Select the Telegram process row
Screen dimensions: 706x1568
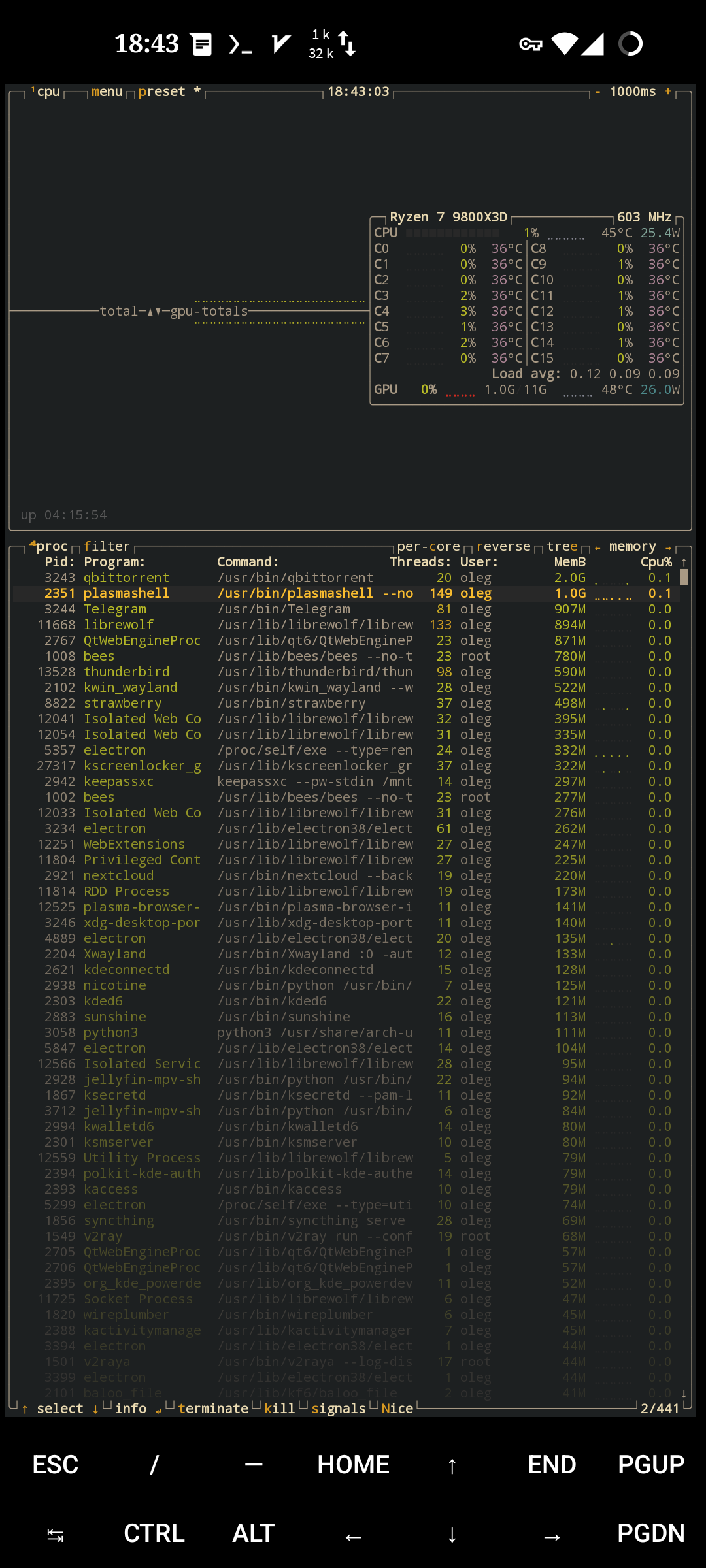tap(346, 609)
